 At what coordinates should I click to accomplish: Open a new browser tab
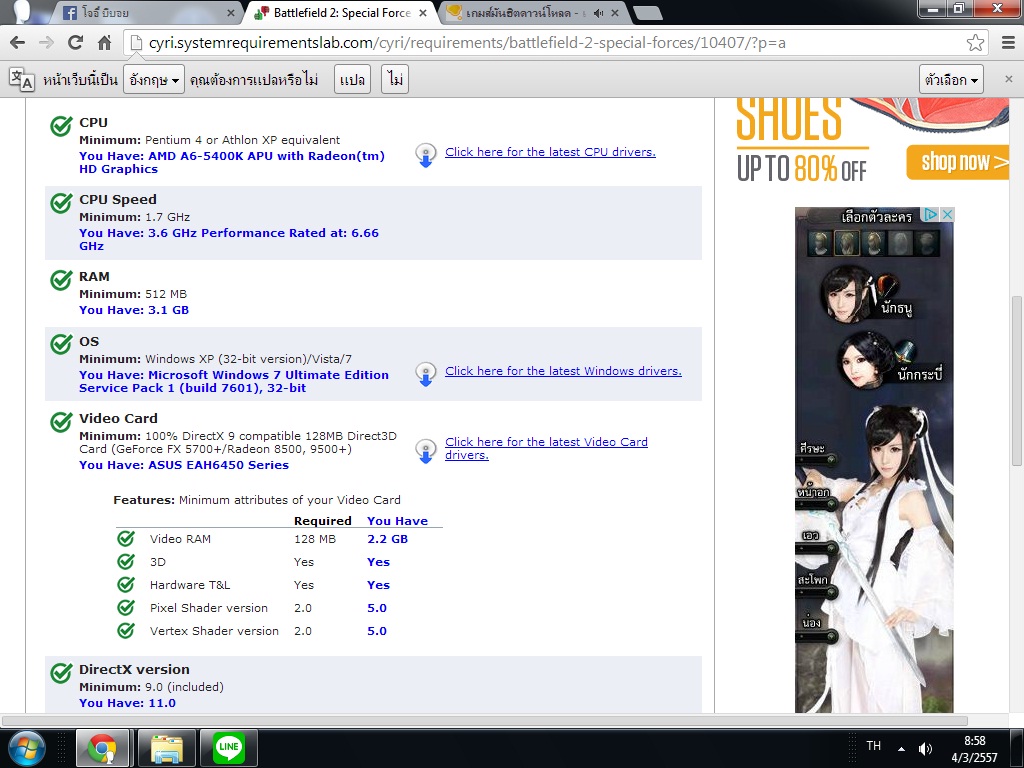point(647,13)
